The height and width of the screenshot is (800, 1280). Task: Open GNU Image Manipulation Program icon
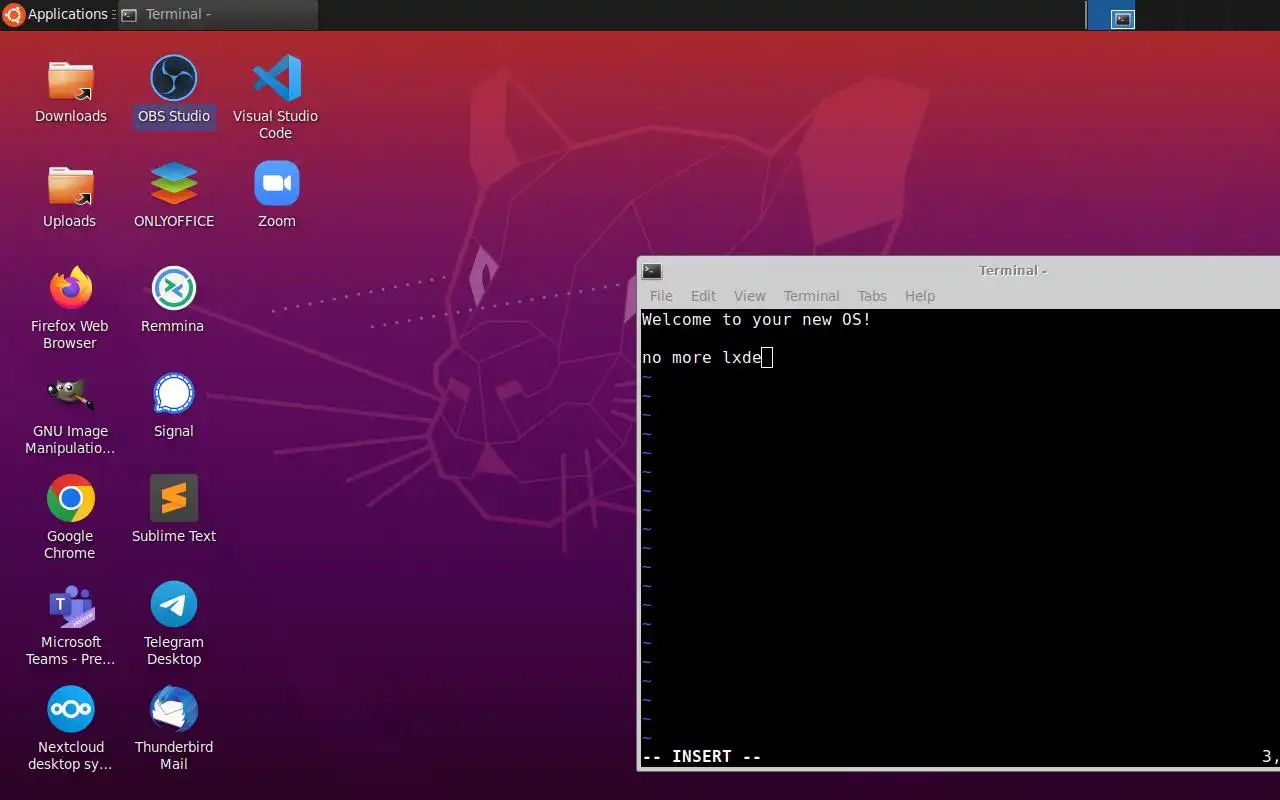click(71, 394)
